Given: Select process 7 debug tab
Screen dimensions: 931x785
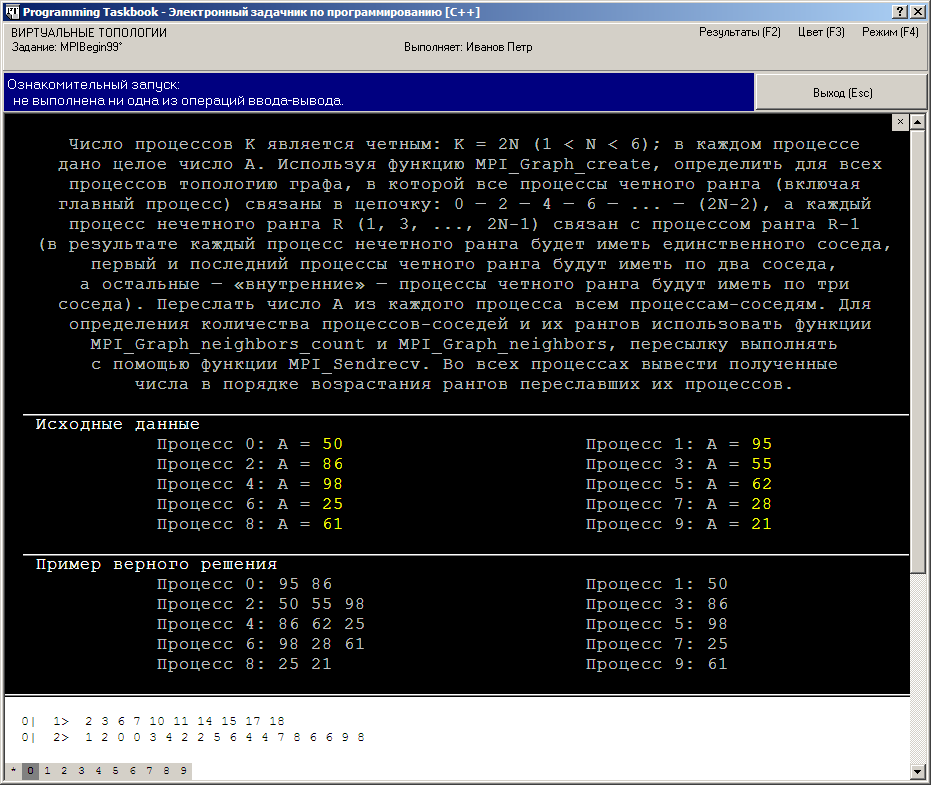Looking at the screenshot, I should [x=149, y=771].
